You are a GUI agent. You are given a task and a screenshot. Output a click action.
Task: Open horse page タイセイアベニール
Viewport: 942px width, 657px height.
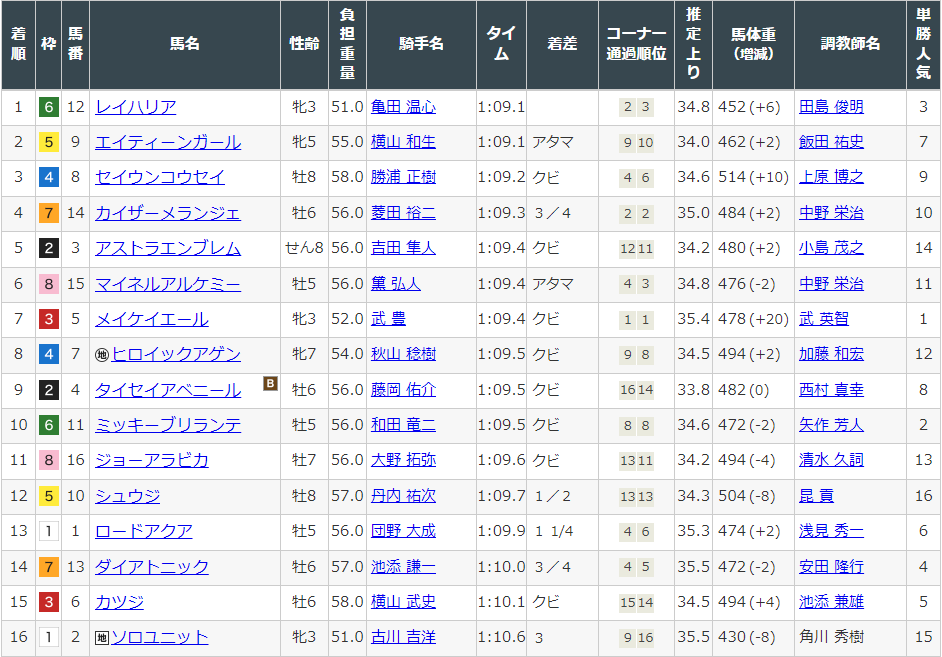(x=168, y=390)
